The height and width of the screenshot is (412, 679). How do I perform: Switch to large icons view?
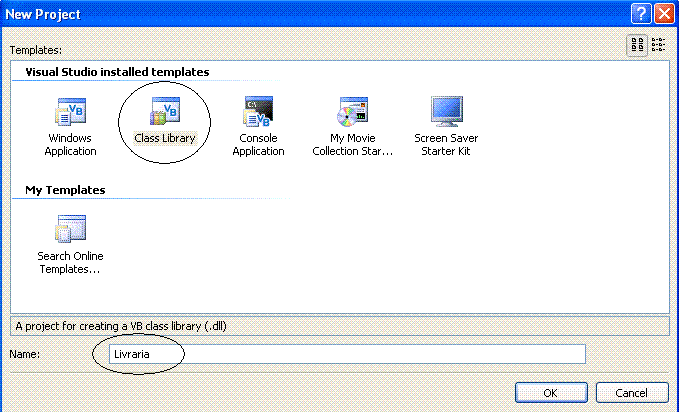[637, 45]
